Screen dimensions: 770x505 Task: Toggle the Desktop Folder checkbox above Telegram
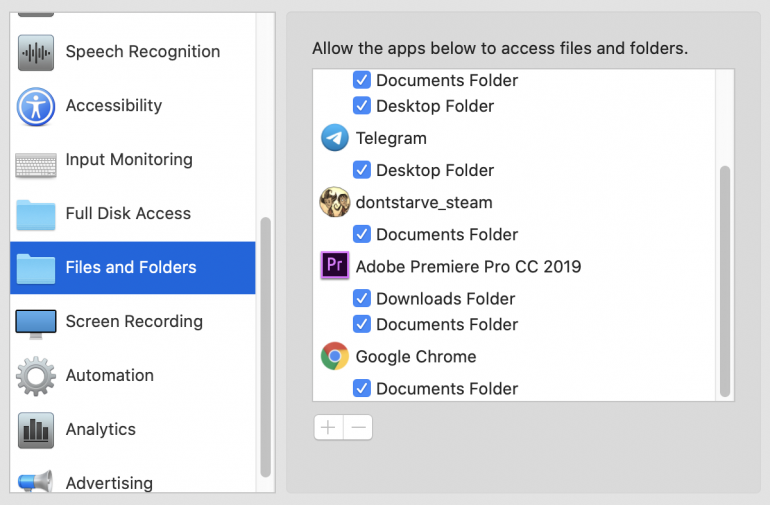tap(362, 106)
